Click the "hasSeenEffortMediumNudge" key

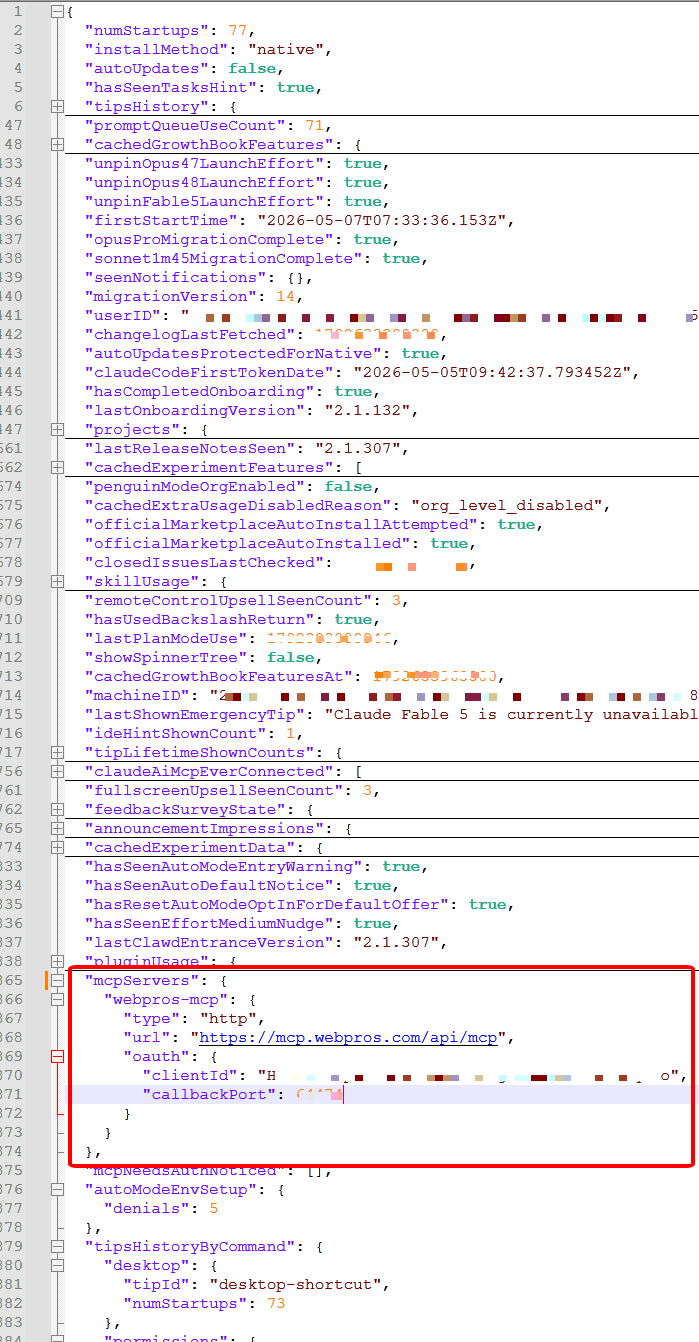click(x=208, y=923)
